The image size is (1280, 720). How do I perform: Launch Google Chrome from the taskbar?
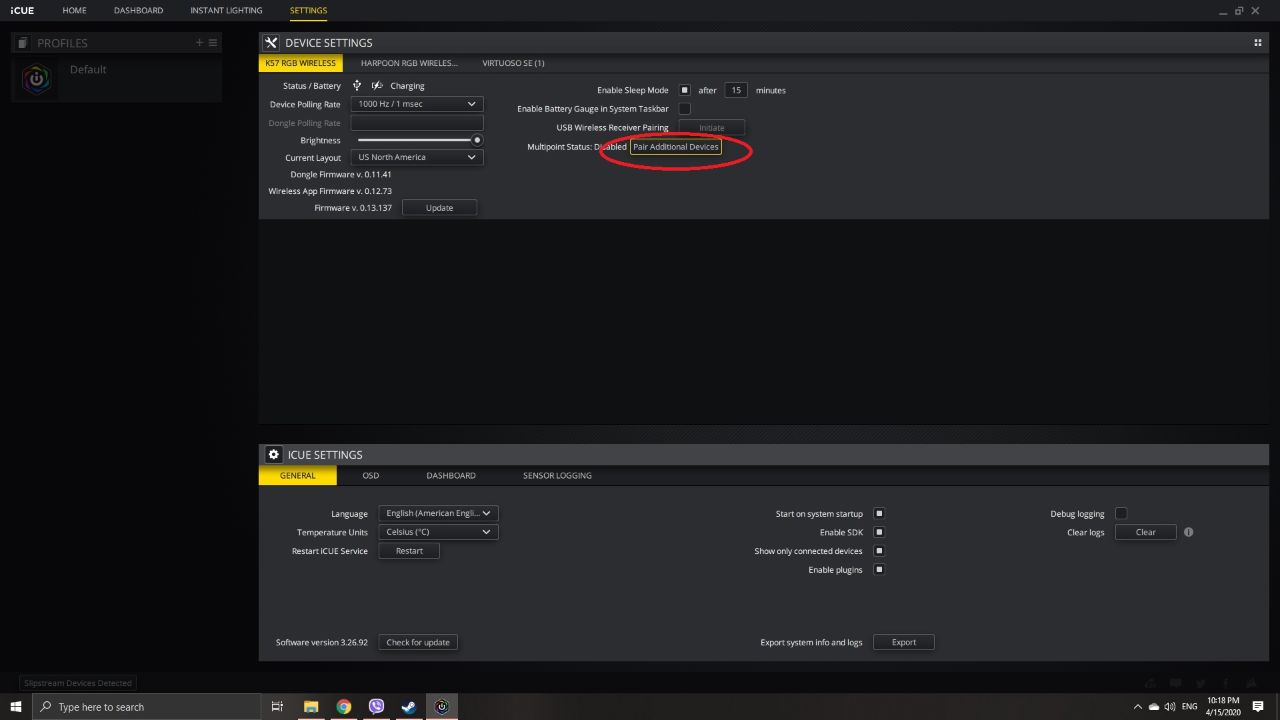click(x=344, y=707)
